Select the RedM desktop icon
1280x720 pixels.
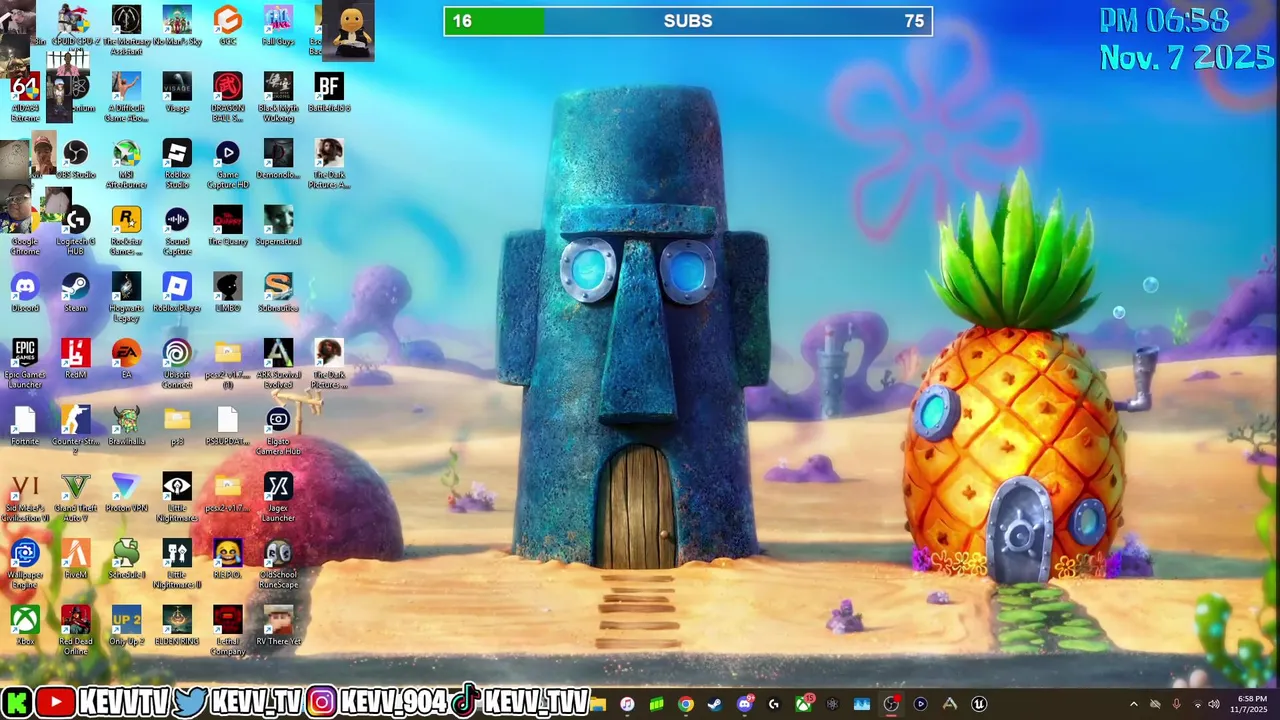75,359
